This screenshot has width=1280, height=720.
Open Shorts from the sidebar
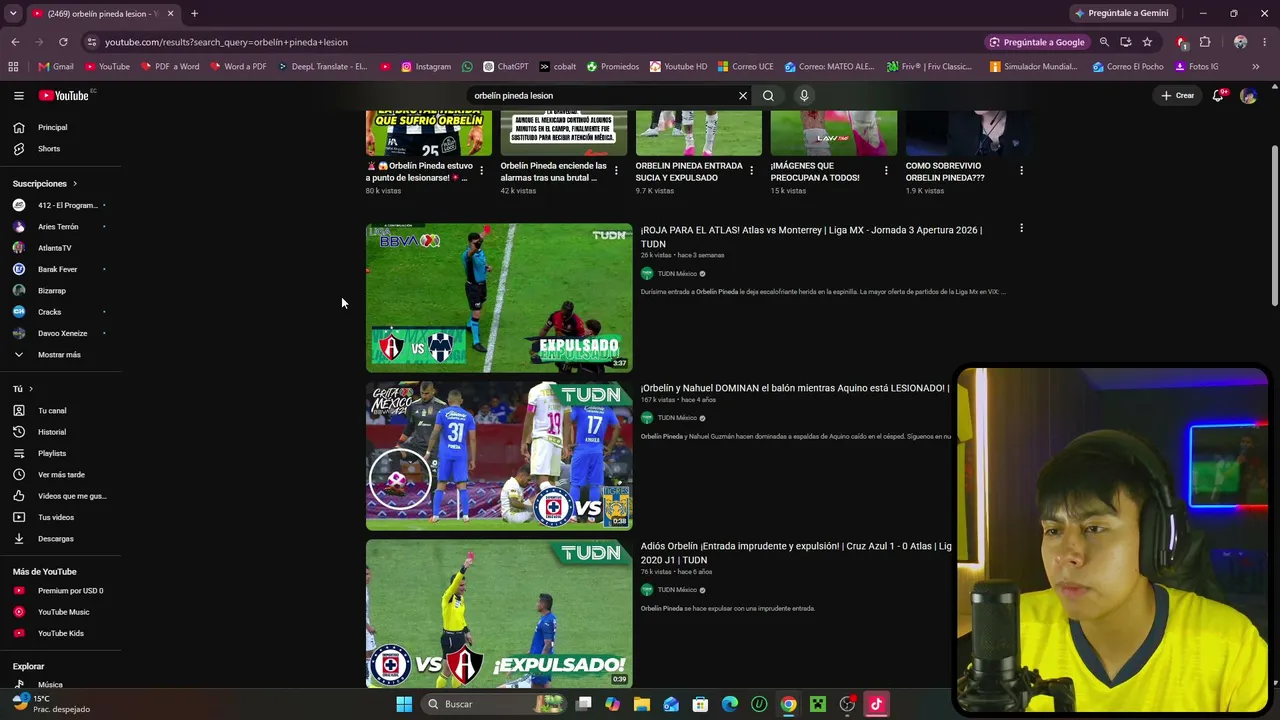point(61,149)
